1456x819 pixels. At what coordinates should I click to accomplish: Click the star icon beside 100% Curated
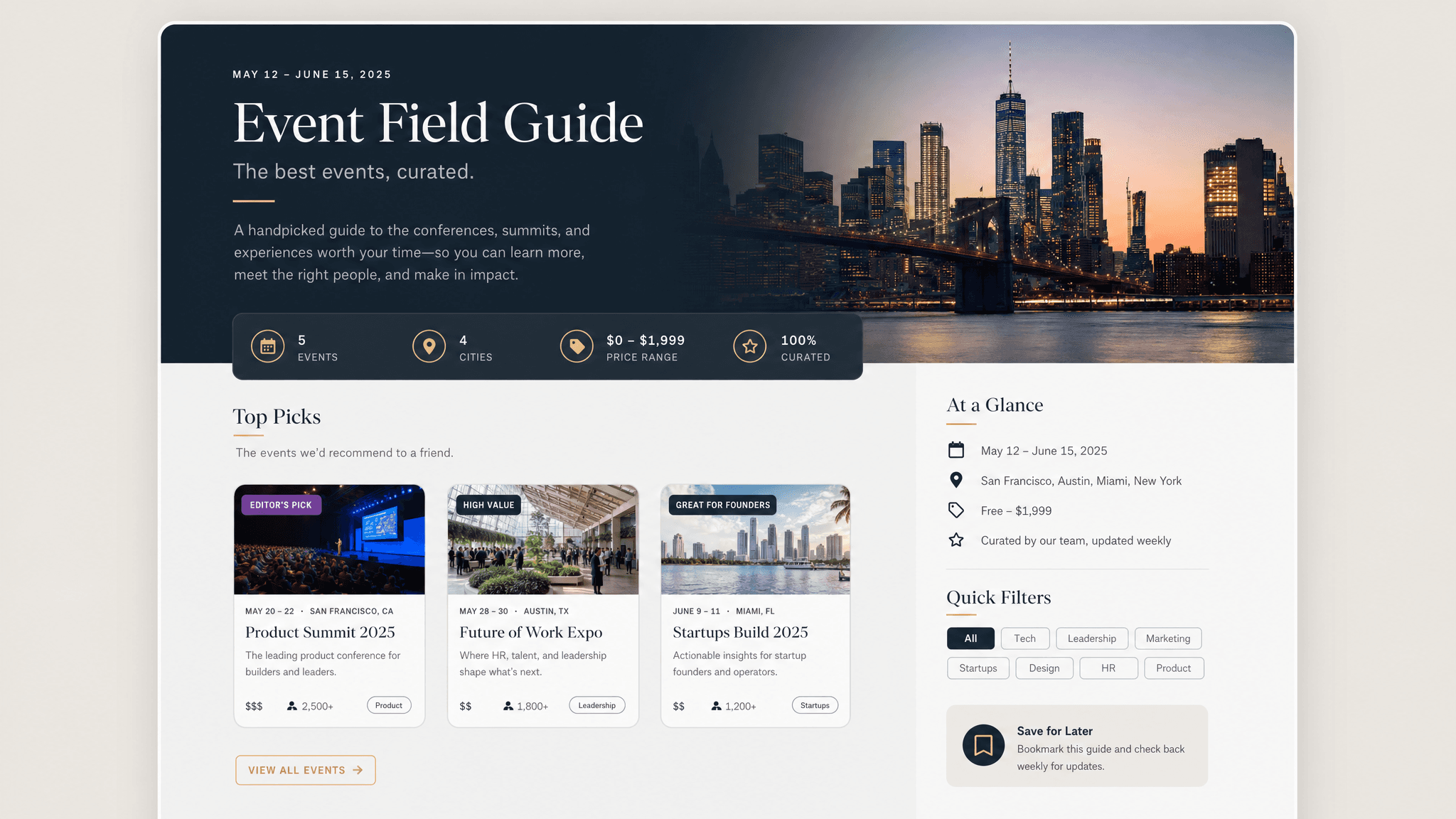(x=750, y=347)
